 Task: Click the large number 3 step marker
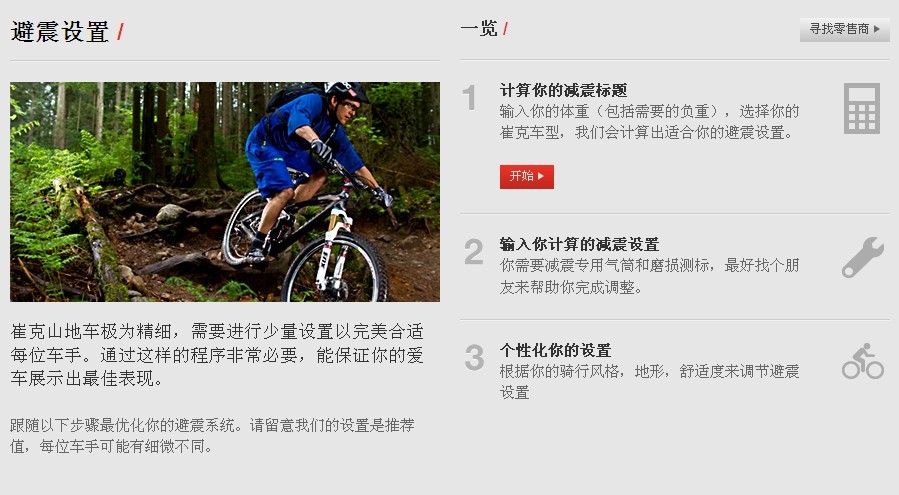click(x=474, y=357)
